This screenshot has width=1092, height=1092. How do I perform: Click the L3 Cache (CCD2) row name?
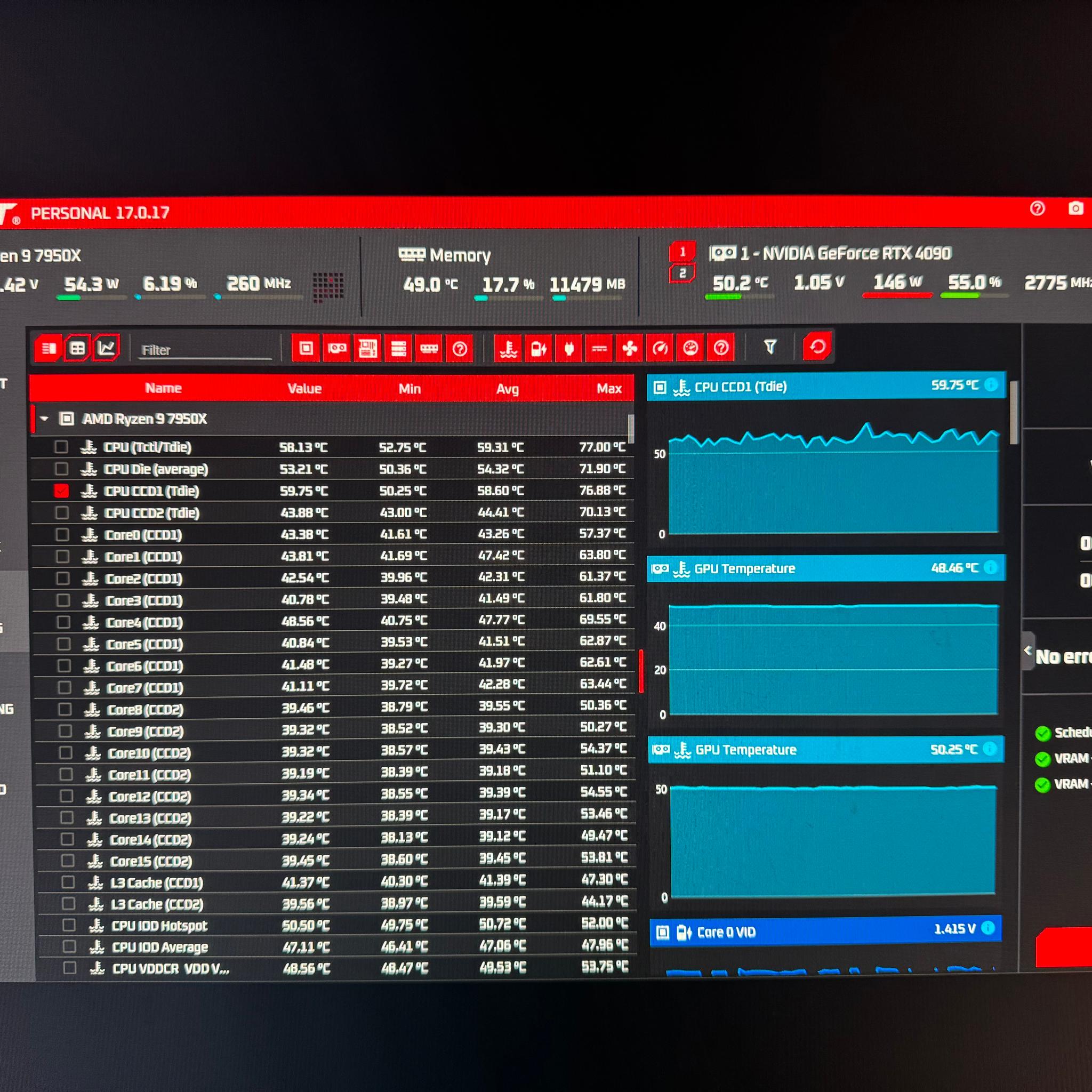pyautogui.click(x=157, y=904)
